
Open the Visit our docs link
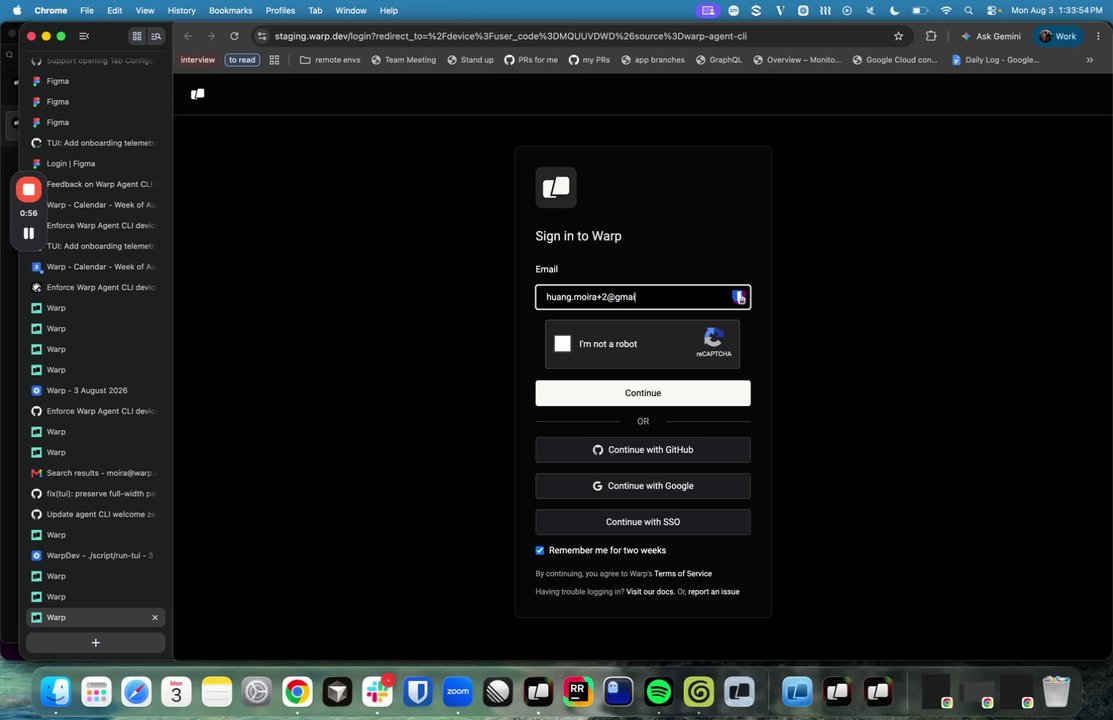coord(649,591)
